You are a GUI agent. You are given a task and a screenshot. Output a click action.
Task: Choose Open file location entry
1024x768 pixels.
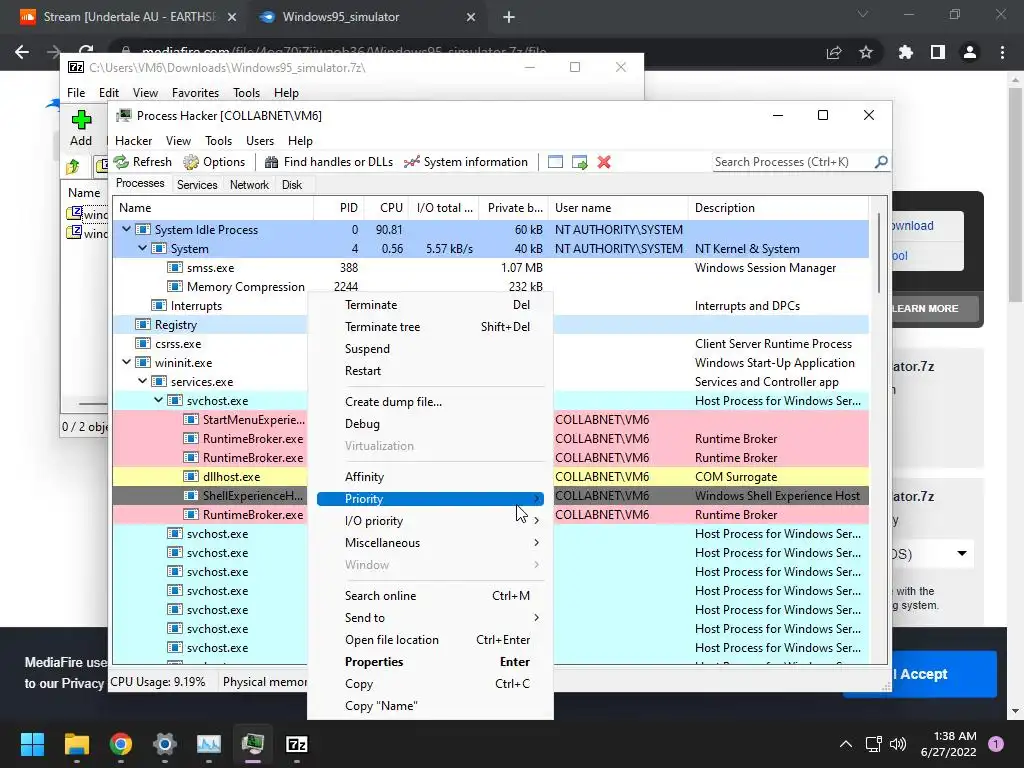[x=430, y=640]
